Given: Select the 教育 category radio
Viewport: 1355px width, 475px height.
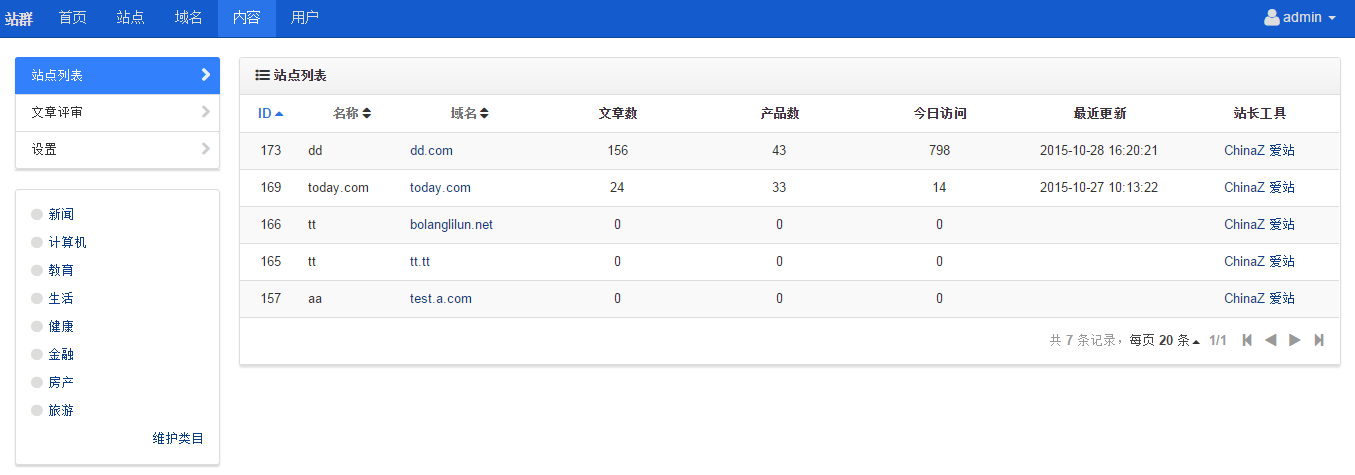Looking at the screenshot, I should 37,270.
